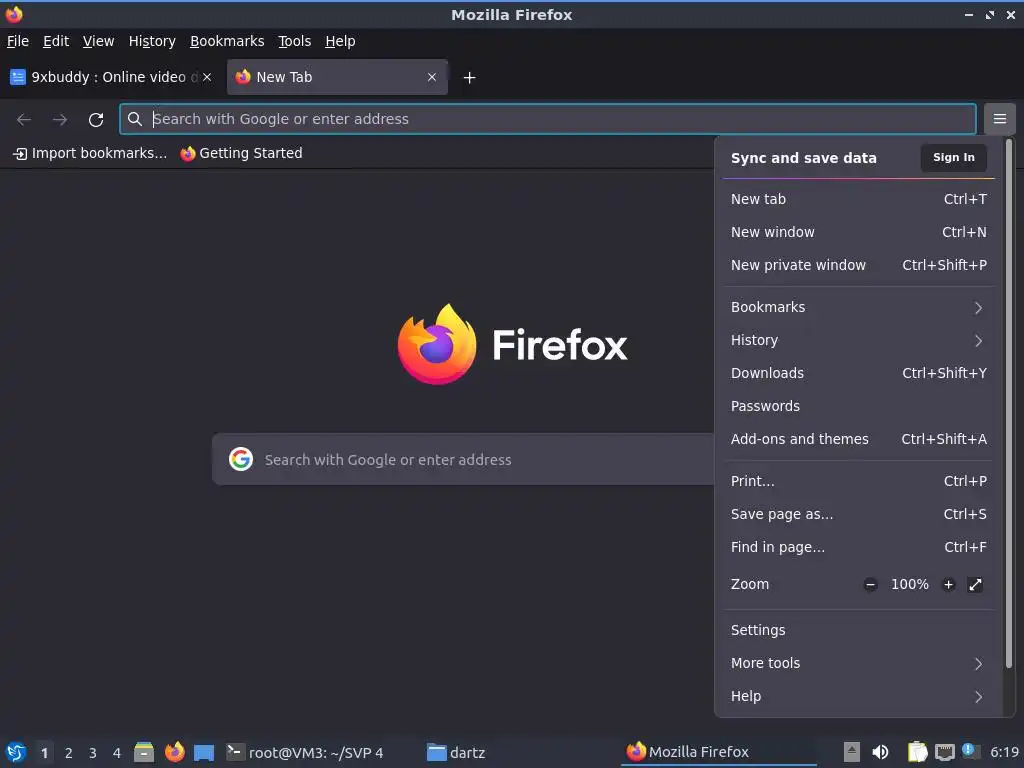Image resolution: width=1024 pixels, height=768 pixels.
Task: Expand the Help submenu in panel
Action: [858, 696]
